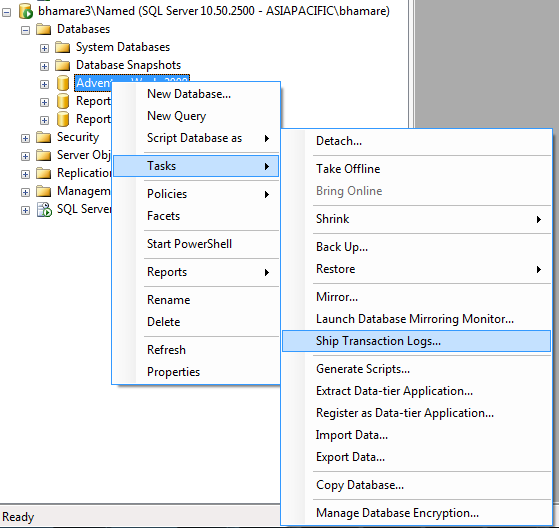Select Extract Data-tier Application...

click(416, 391)
